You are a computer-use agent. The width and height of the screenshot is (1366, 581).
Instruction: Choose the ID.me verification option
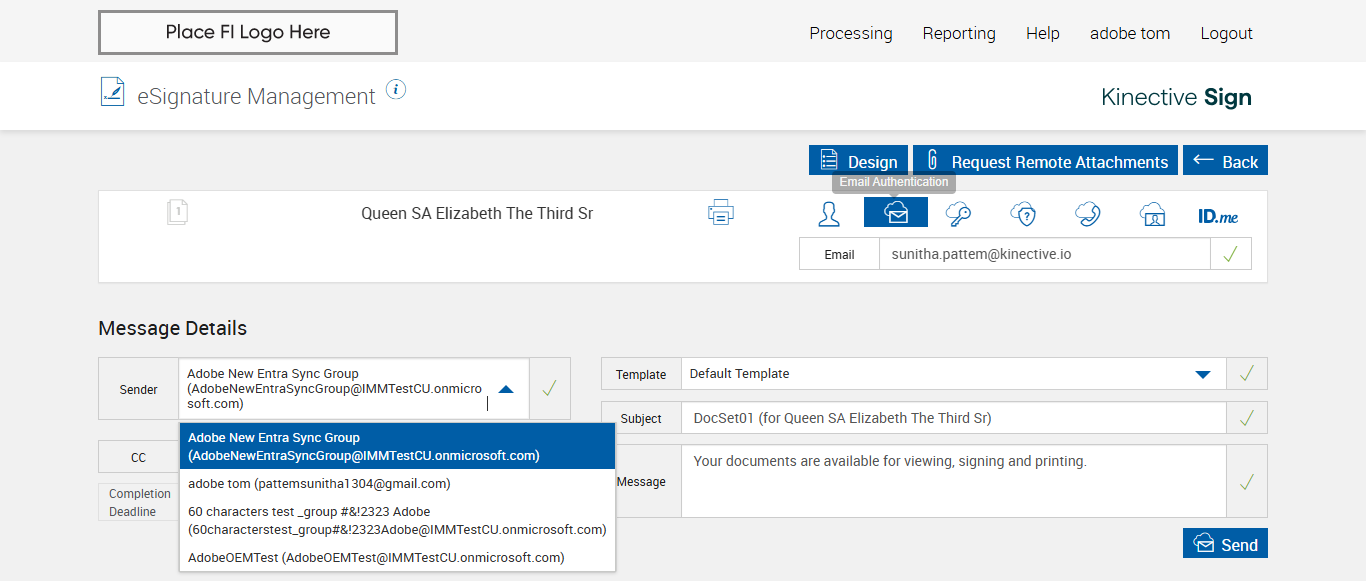click(1218, 215)
